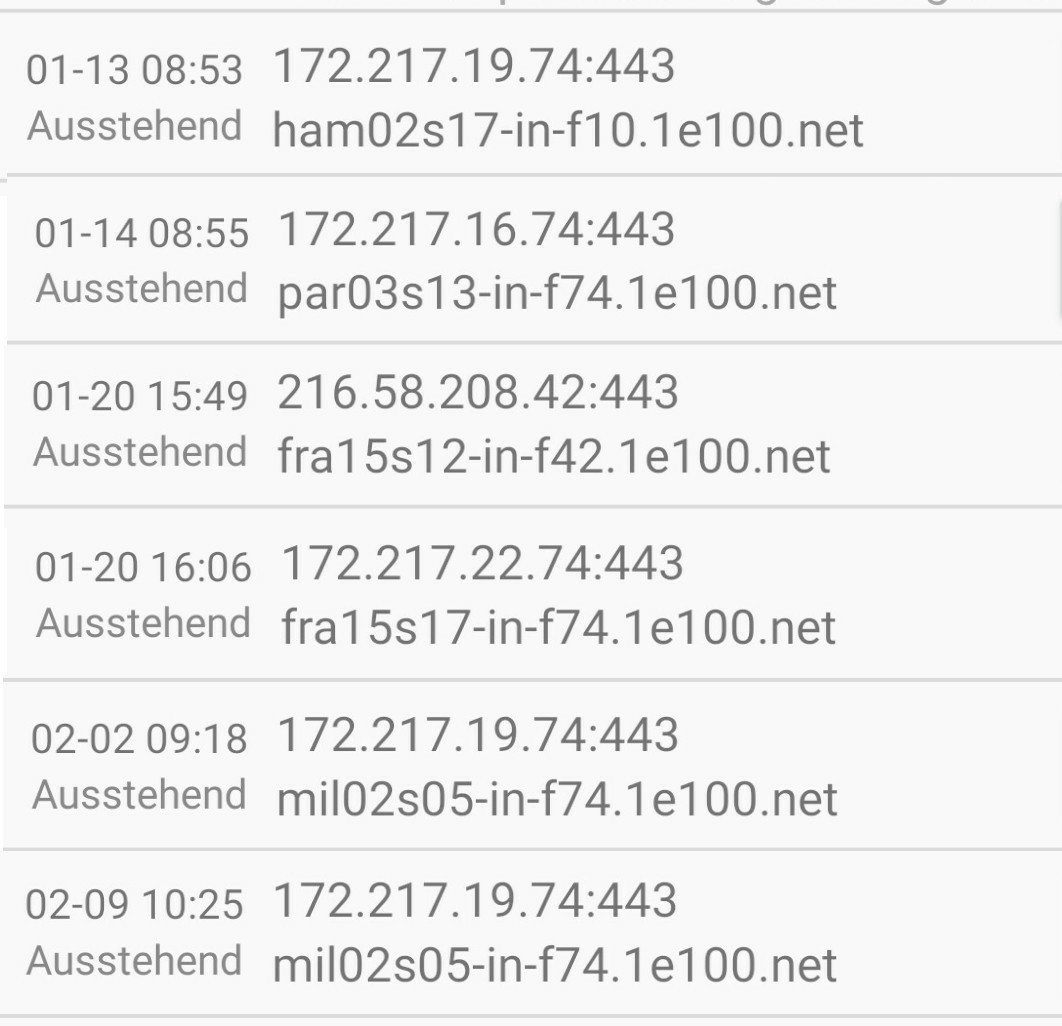1062x1026 pixels.
Task: Open host ham02s17-in-f10.1e100.net
Action: (x=568, y=129)
